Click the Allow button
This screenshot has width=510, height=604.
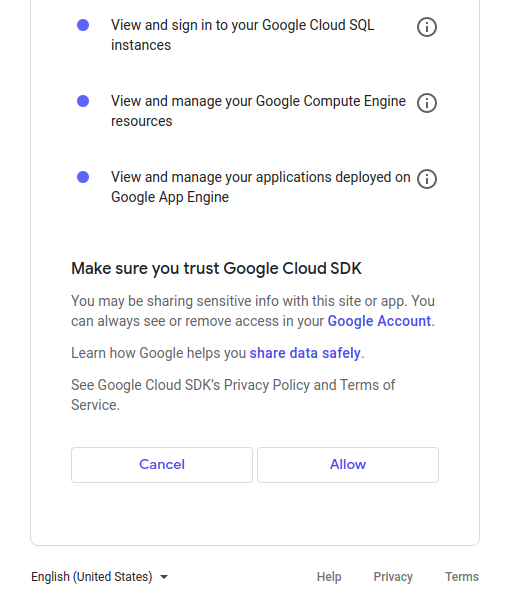tap(348, 465)
